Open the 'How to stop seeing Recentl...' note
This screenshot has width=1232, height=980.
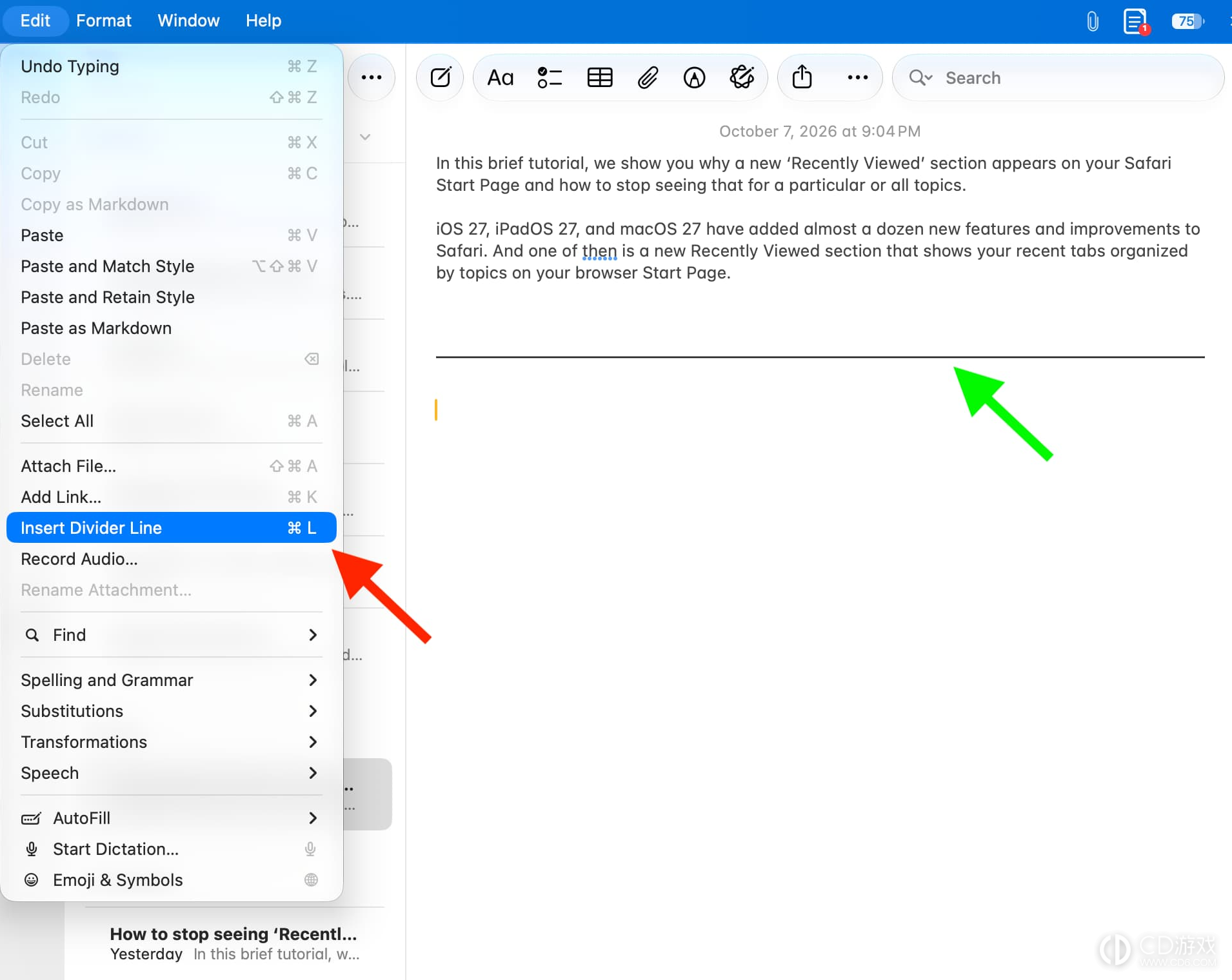pyautogui.click(x=235, y=944)
